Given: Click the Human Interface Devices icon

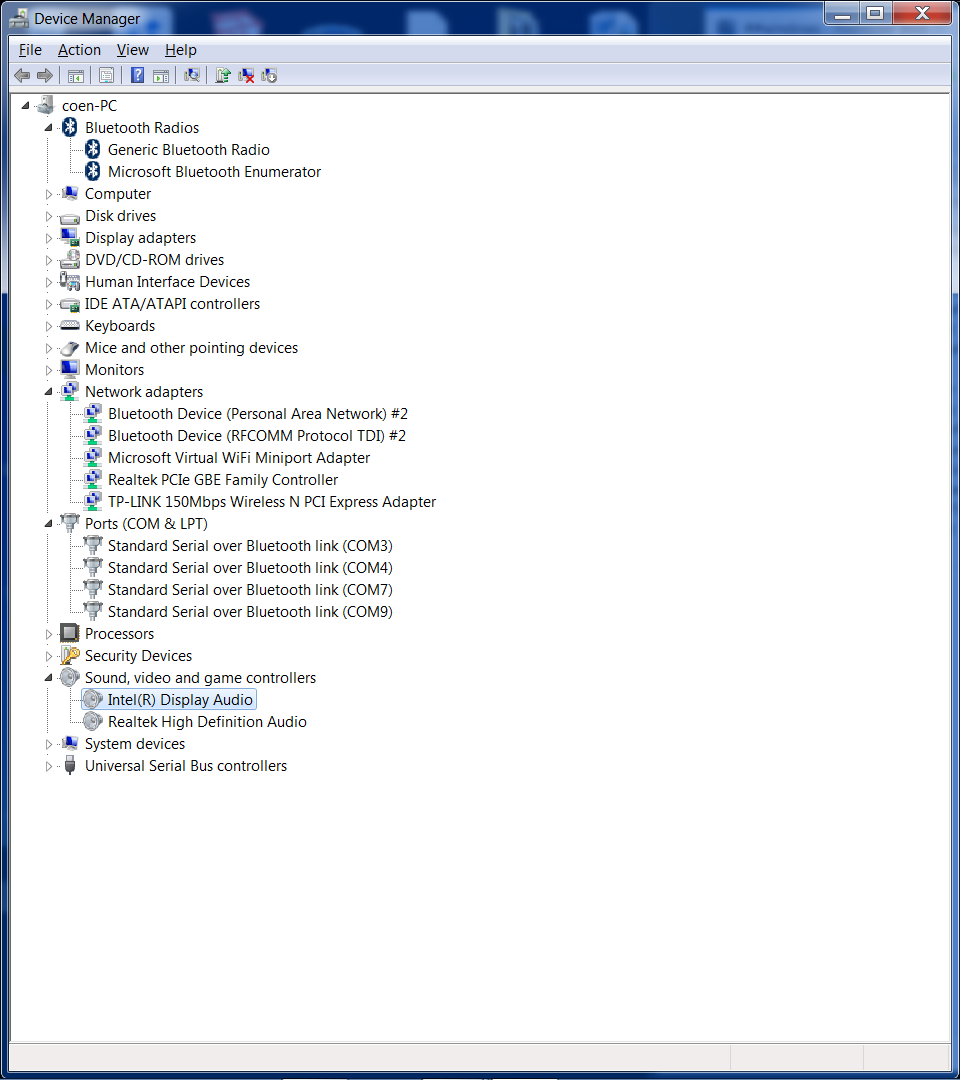Looking at the screenshot, I should click(x=70, y=281).
